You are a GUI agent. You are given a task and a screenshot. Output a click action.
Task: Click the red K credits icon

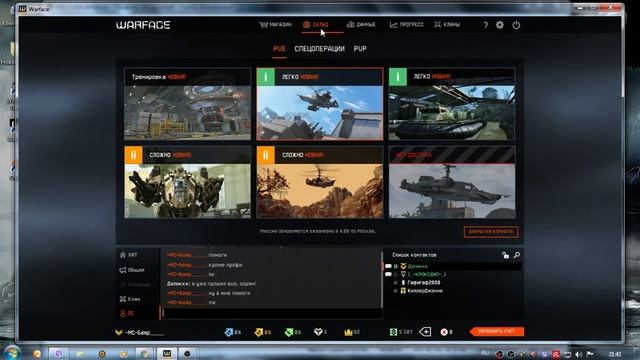[444, 332]
